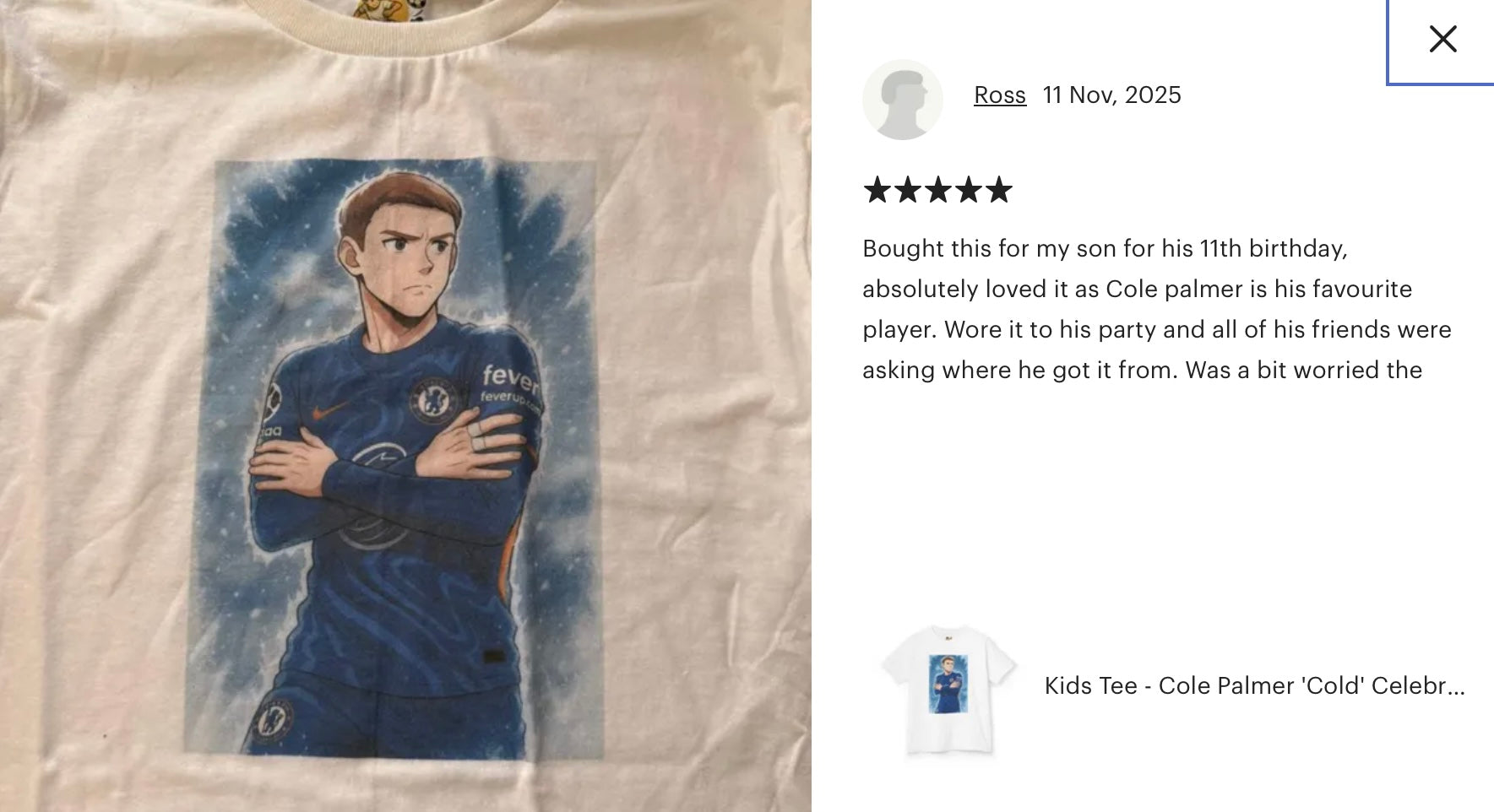Click the Chelsea crest on the printed jersey
The height and width of the screenshot is (812, 1494).
click(432, 399)
